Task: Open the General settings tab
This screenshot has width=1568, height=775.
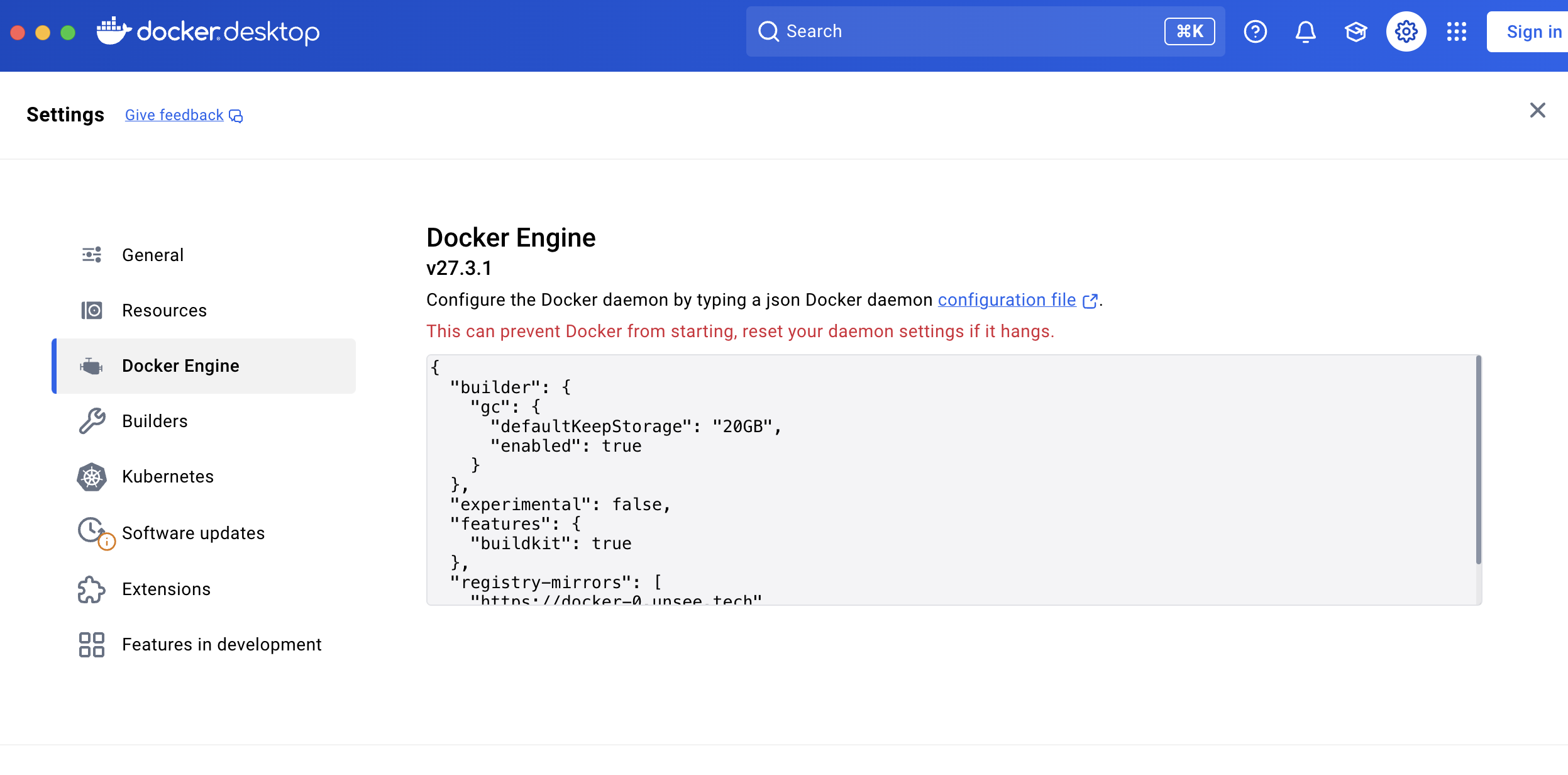Action: pyautogui.click(x=153, y=255)
